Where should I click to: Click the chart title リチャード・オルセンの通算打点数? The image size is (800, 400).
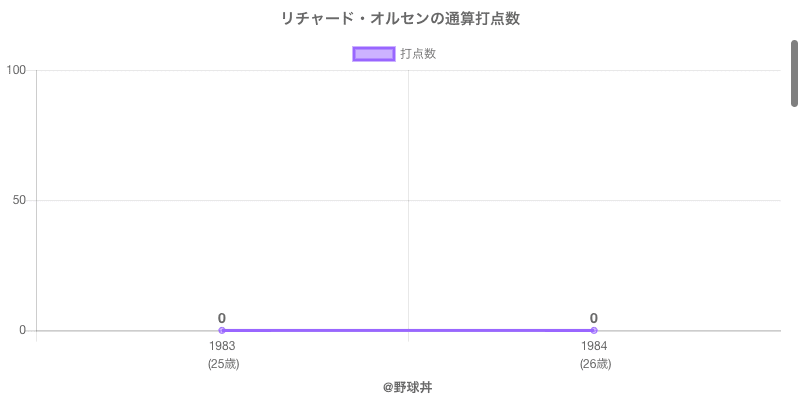[400, 19]
